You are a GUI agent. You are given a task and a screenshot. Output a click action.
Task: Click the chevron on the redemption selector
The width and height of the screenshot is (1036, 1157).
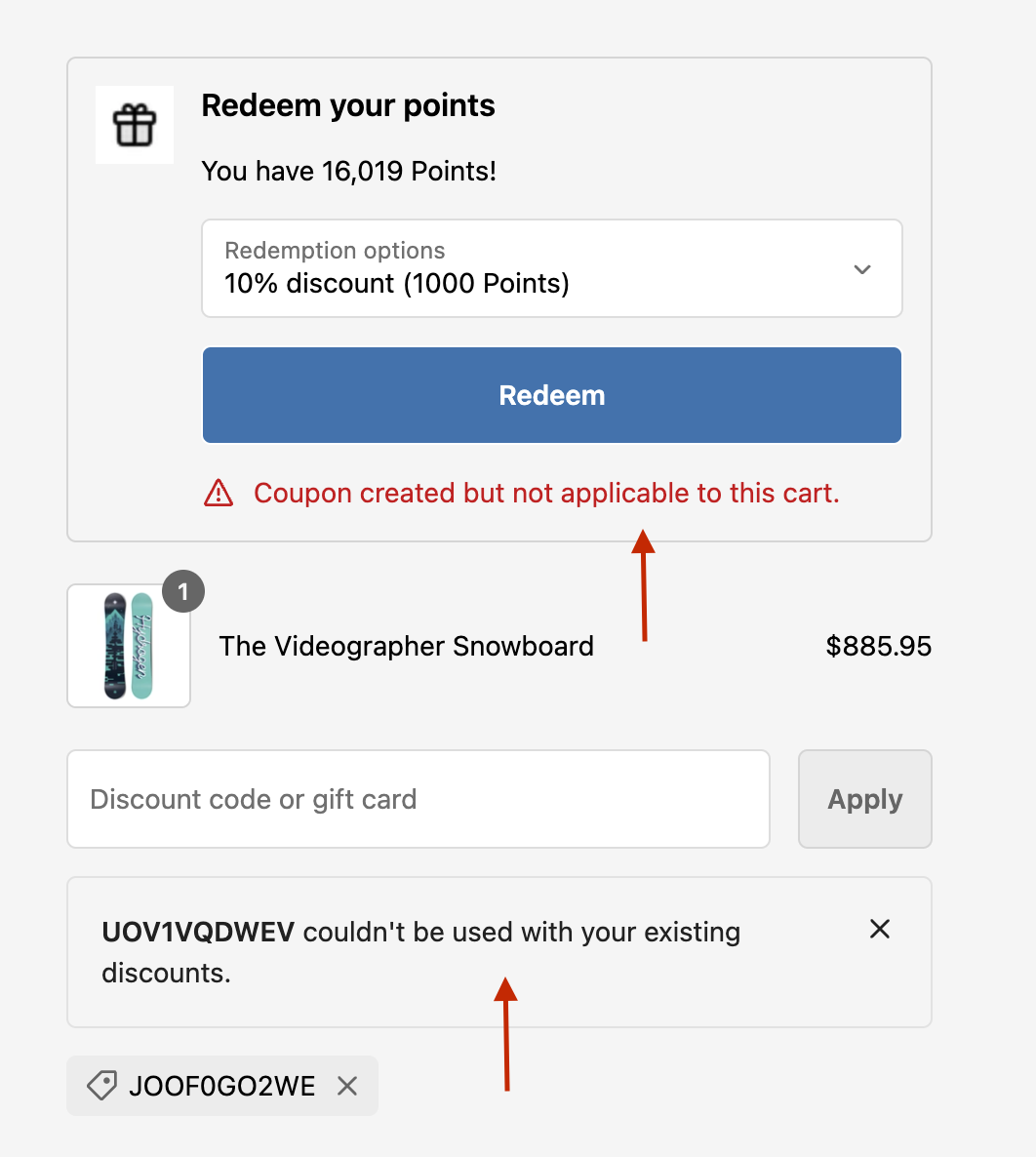coord(862,268)
